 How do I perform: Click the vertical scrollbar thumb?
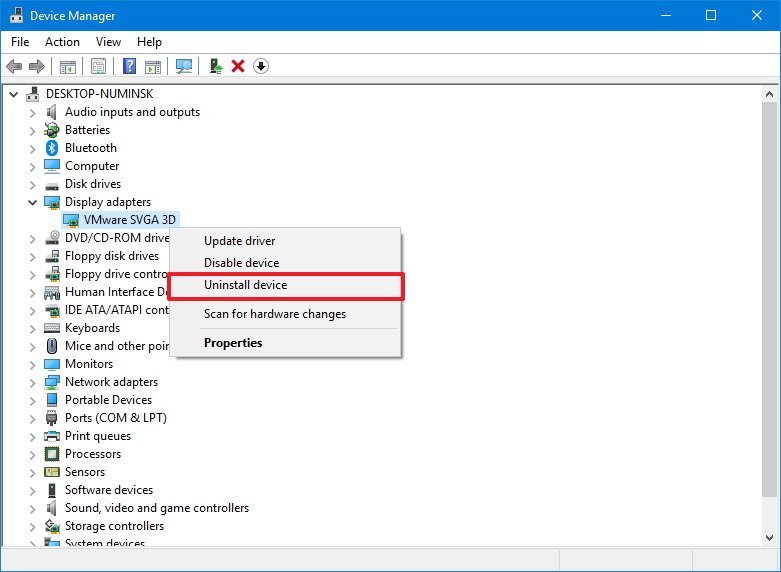[x=769, y=299]
